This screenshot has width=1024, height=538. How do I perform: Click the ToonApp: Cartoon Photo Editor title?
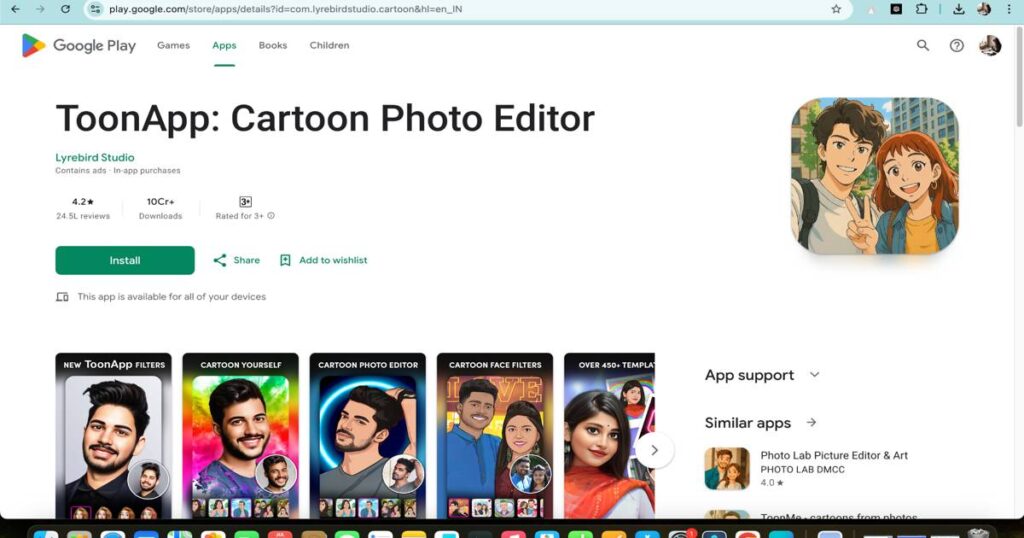(325, 118)
